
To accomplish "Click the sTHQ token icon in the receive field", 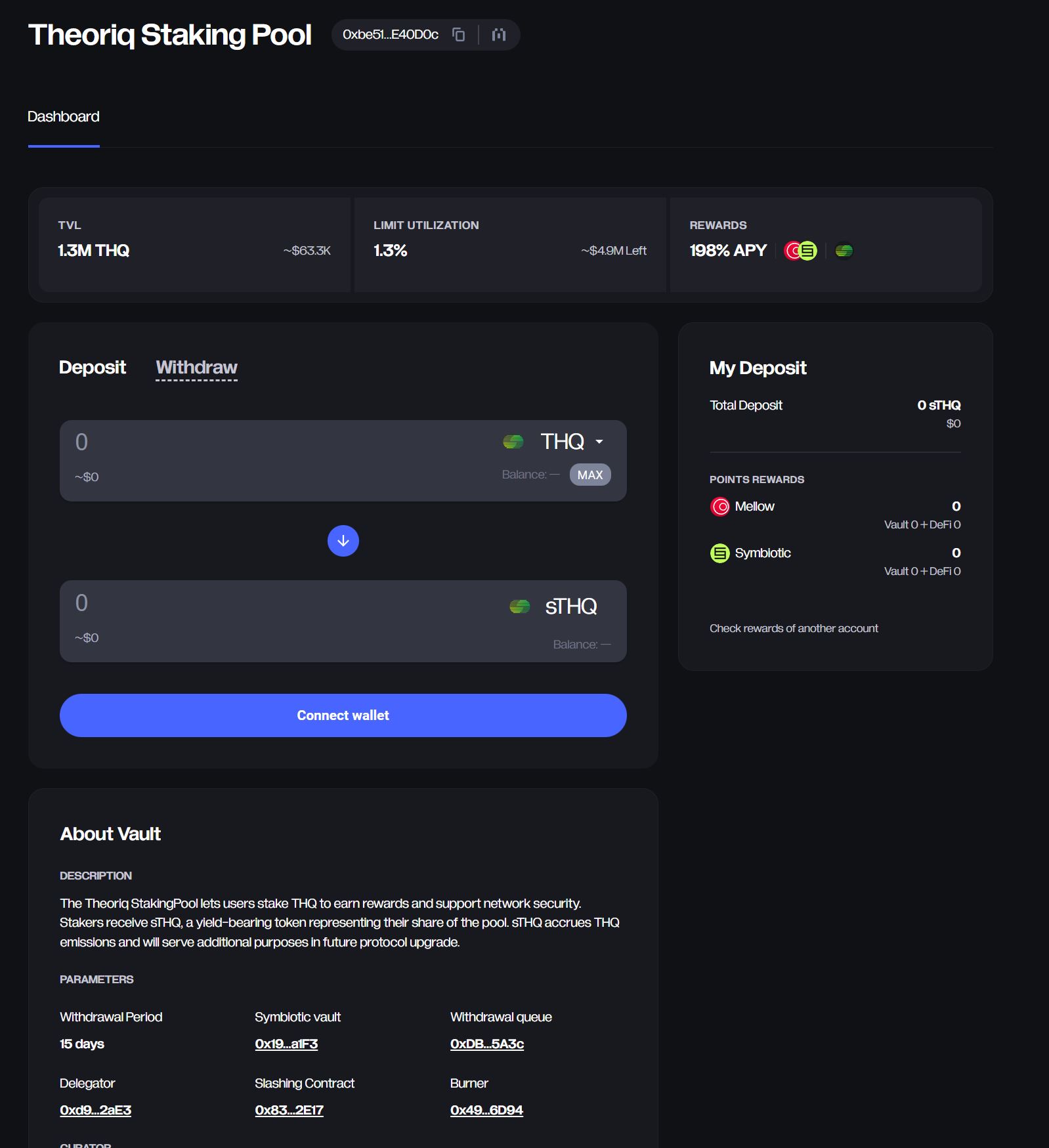I will [520, 606].
